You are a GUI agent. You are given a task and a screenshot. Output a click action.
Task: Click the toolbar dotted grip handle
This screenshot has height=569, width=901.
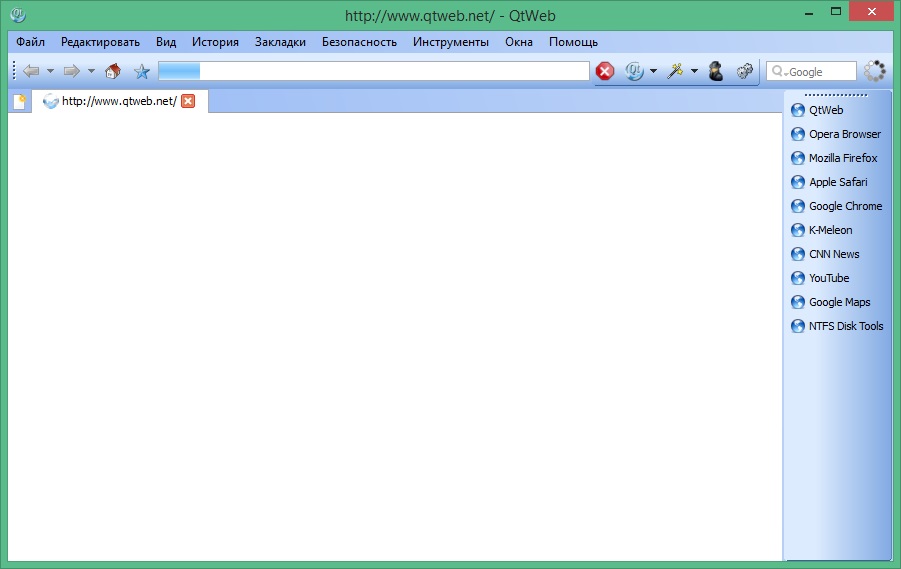click(14, 71)
